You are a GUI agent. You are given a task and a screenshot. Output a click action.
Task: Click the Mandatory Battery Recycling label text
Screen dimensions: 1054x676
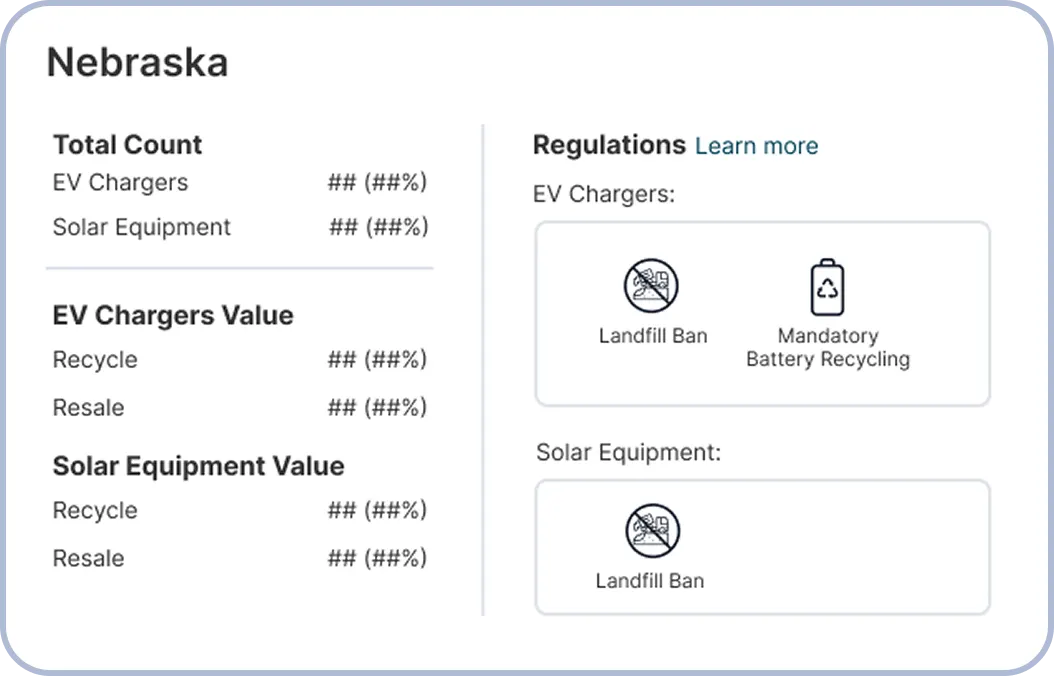tap(828, 347)
